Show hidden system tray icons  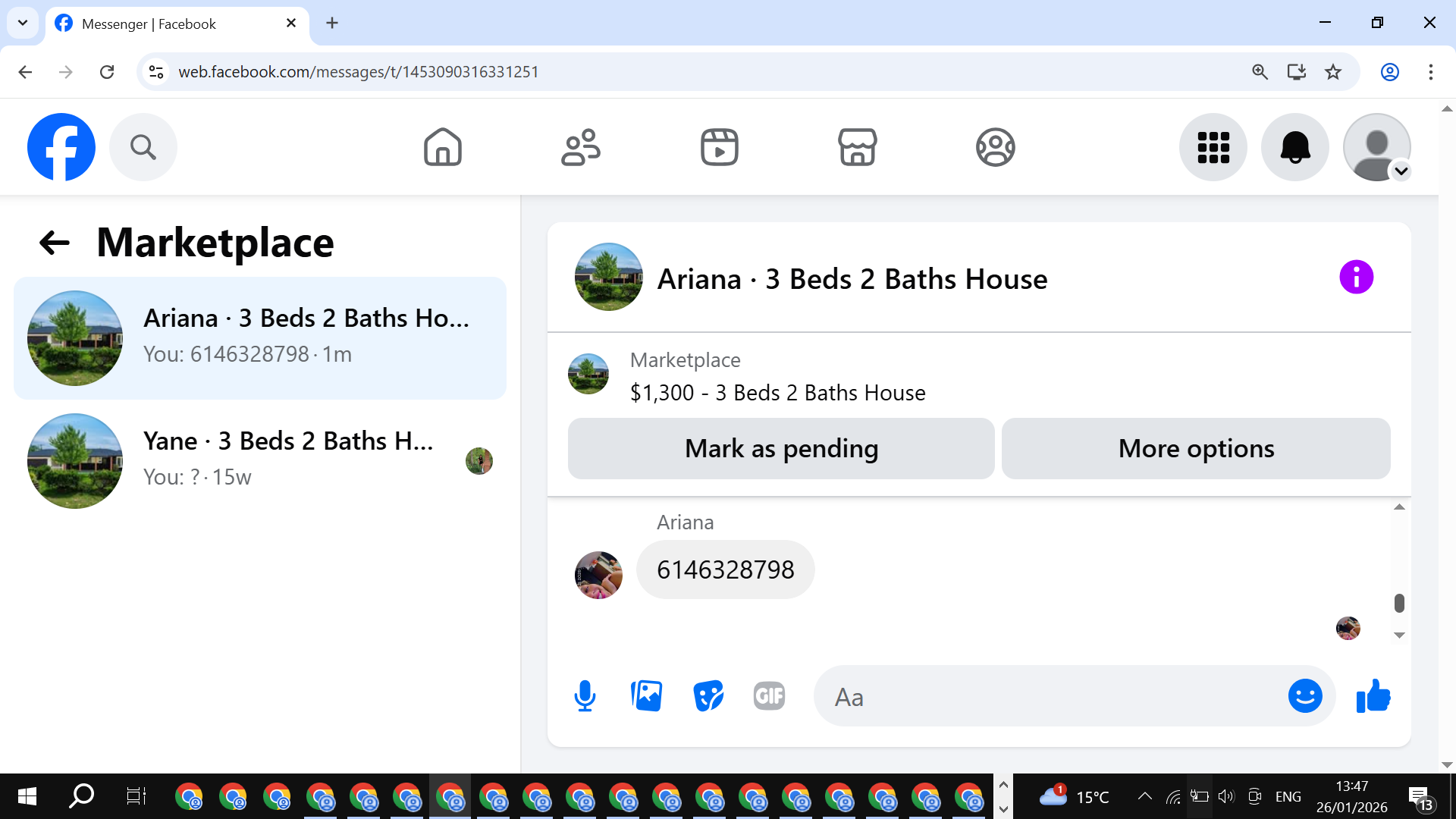tap(1145, 796)
